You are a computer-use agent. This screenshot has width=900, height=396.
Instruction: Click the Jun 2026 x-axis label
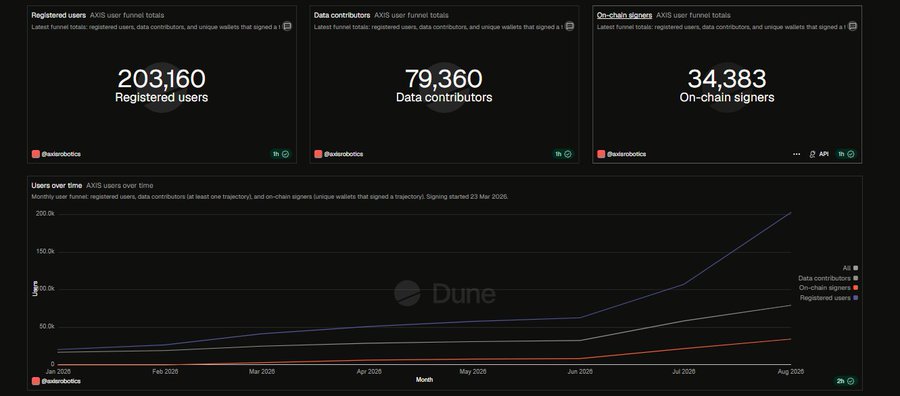click(x=580, y=371)
